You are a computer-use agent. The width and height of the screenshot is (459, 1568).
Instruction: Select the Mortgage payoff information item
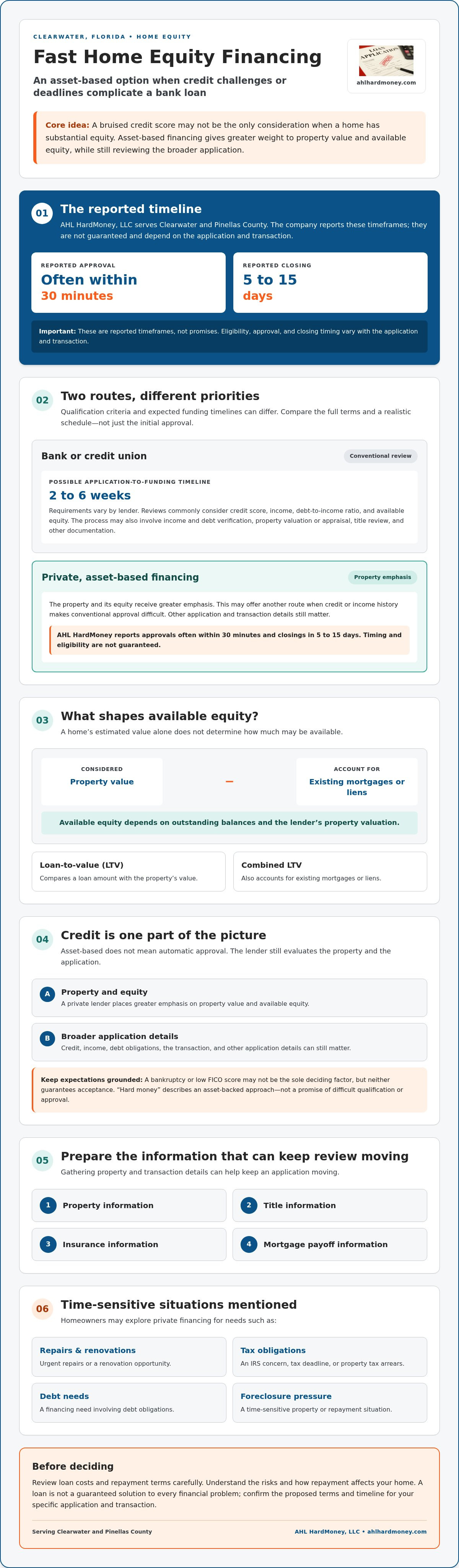click(330, 1244)
